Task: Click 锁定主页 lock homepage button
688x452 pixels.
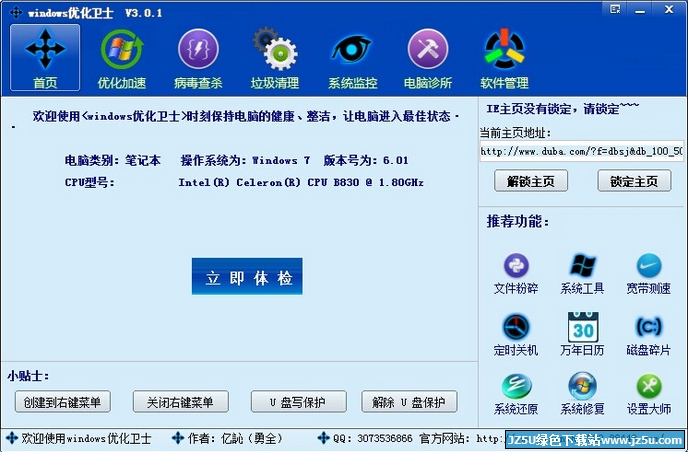Action: (x=634, y=181)
